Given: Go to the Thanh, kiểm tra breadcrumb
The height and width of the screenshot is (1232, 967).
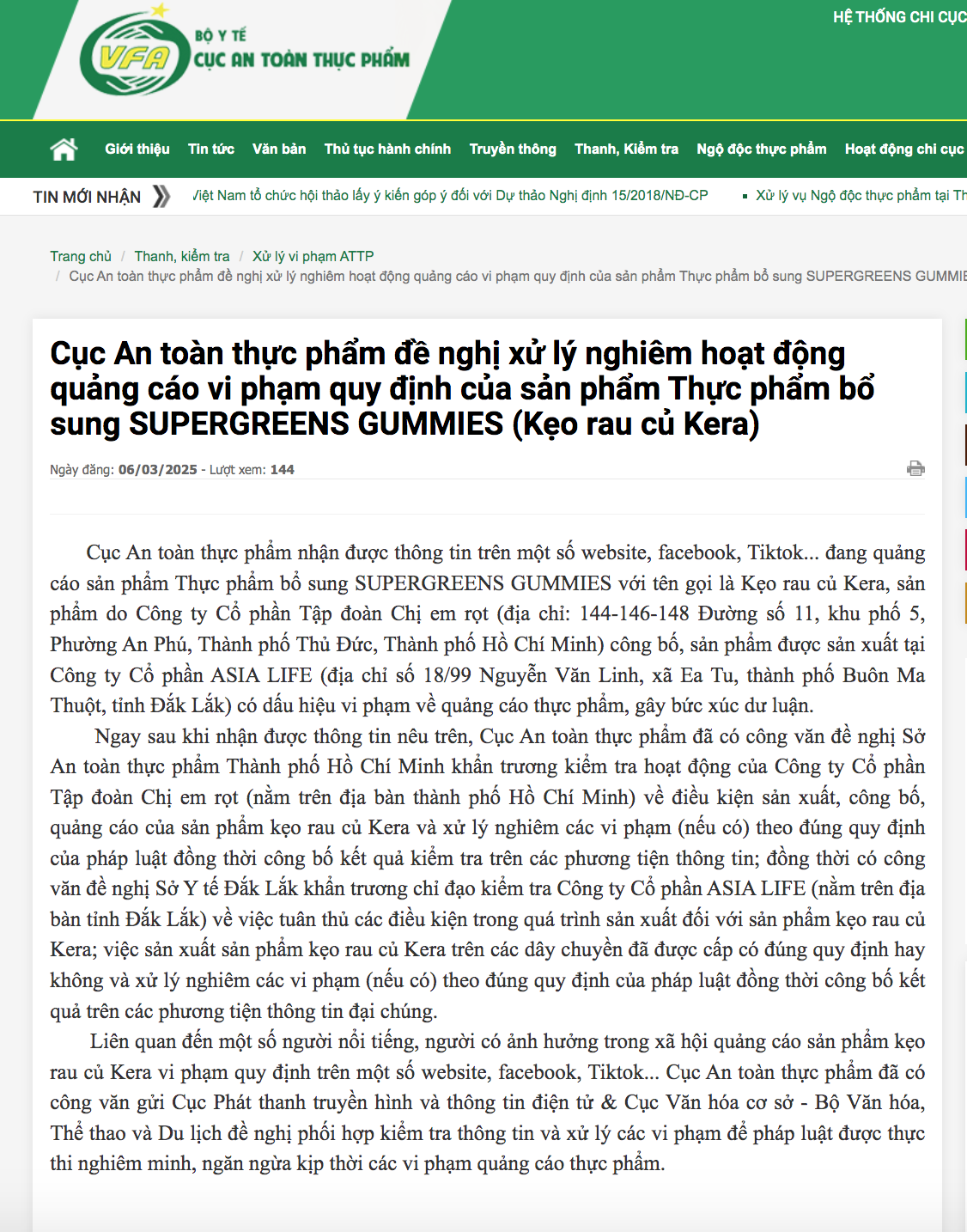Looking at the screenshot, I should (x=182, y=256).
